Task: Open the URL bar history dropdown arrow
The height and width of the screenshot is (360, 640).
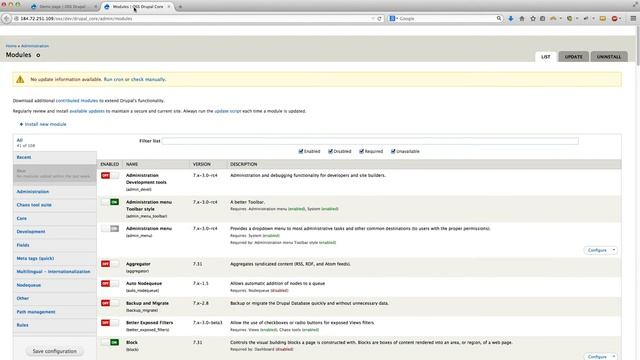Action: (373, 18)
